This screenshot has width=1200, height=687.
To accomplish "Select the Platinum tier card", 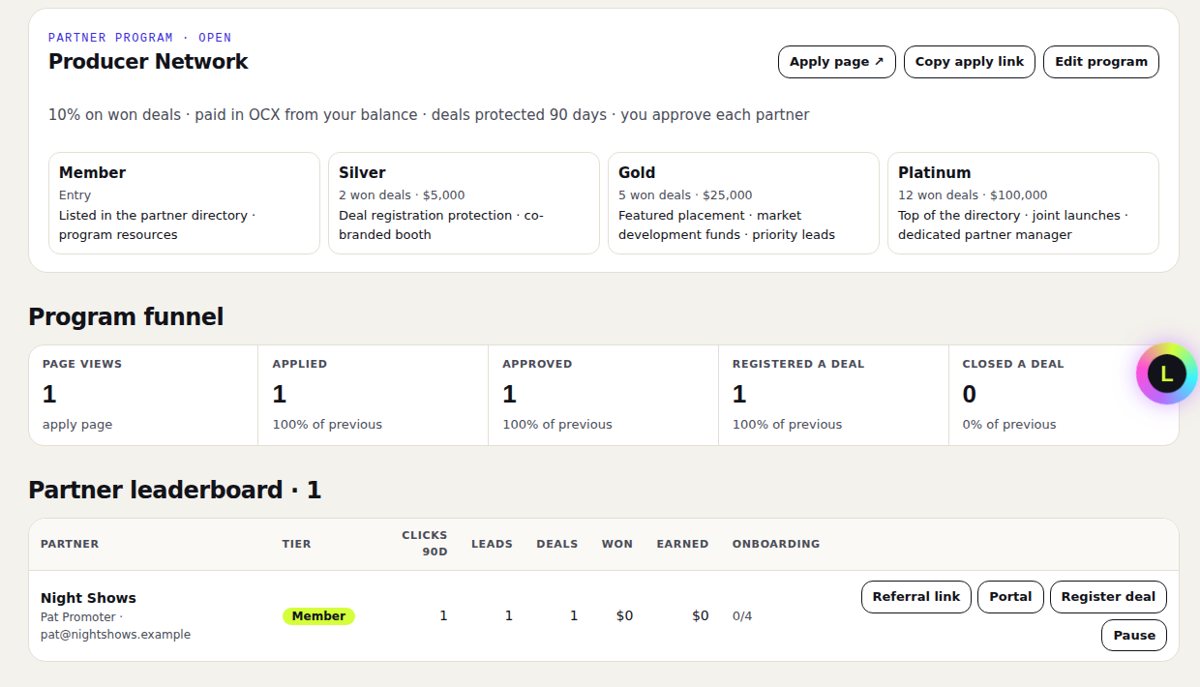I will coord(1023,203).
